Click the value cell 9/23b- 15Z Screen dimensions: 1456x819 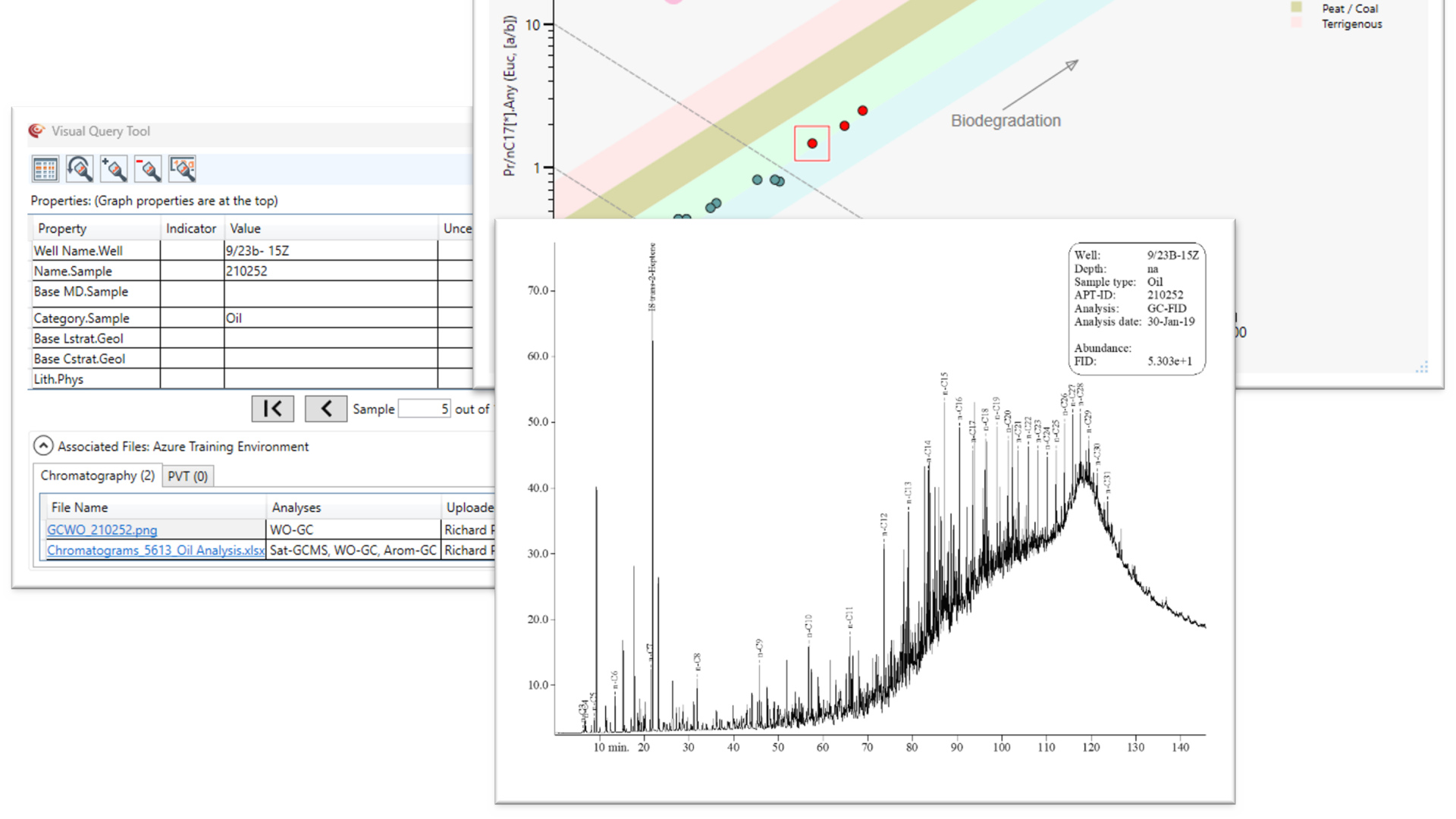tap(331, 250)
